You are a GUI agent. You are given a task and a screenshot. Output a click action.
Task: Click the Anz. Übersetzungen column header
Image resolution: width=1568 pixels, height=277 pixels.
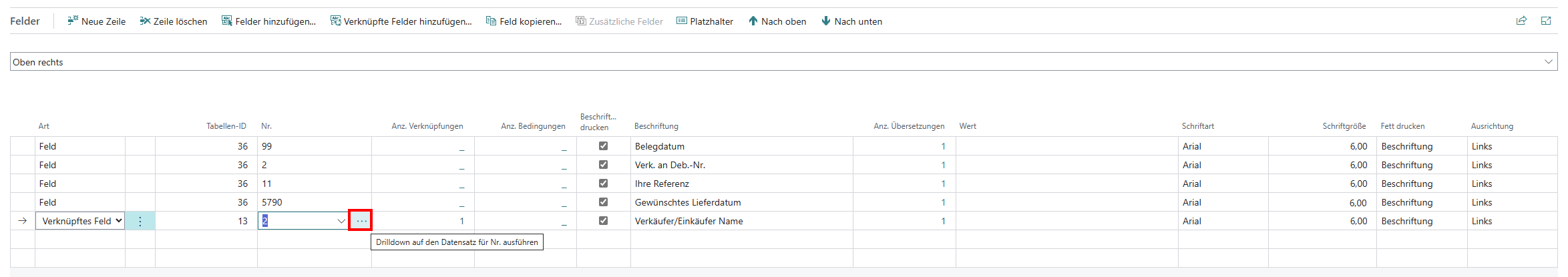[909, 126]
